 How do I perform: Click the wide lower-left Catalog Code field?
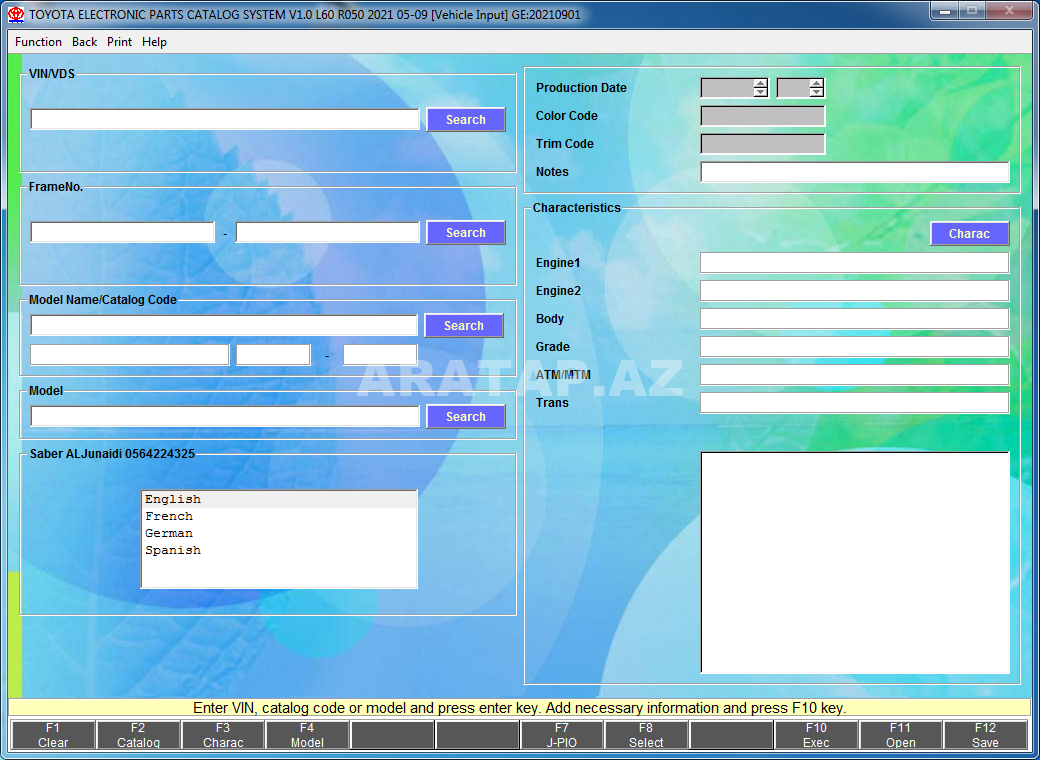(129, 355)
